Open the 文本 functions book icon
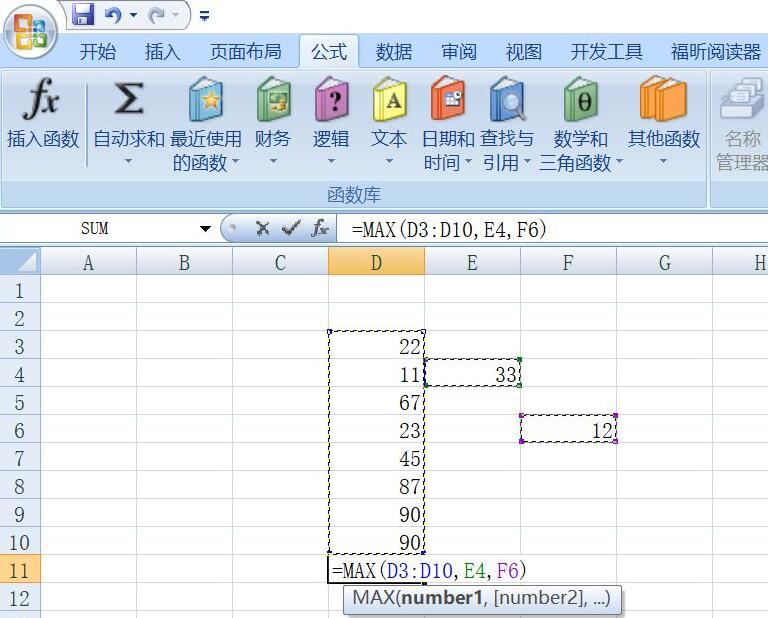 (x=389, y=99)
